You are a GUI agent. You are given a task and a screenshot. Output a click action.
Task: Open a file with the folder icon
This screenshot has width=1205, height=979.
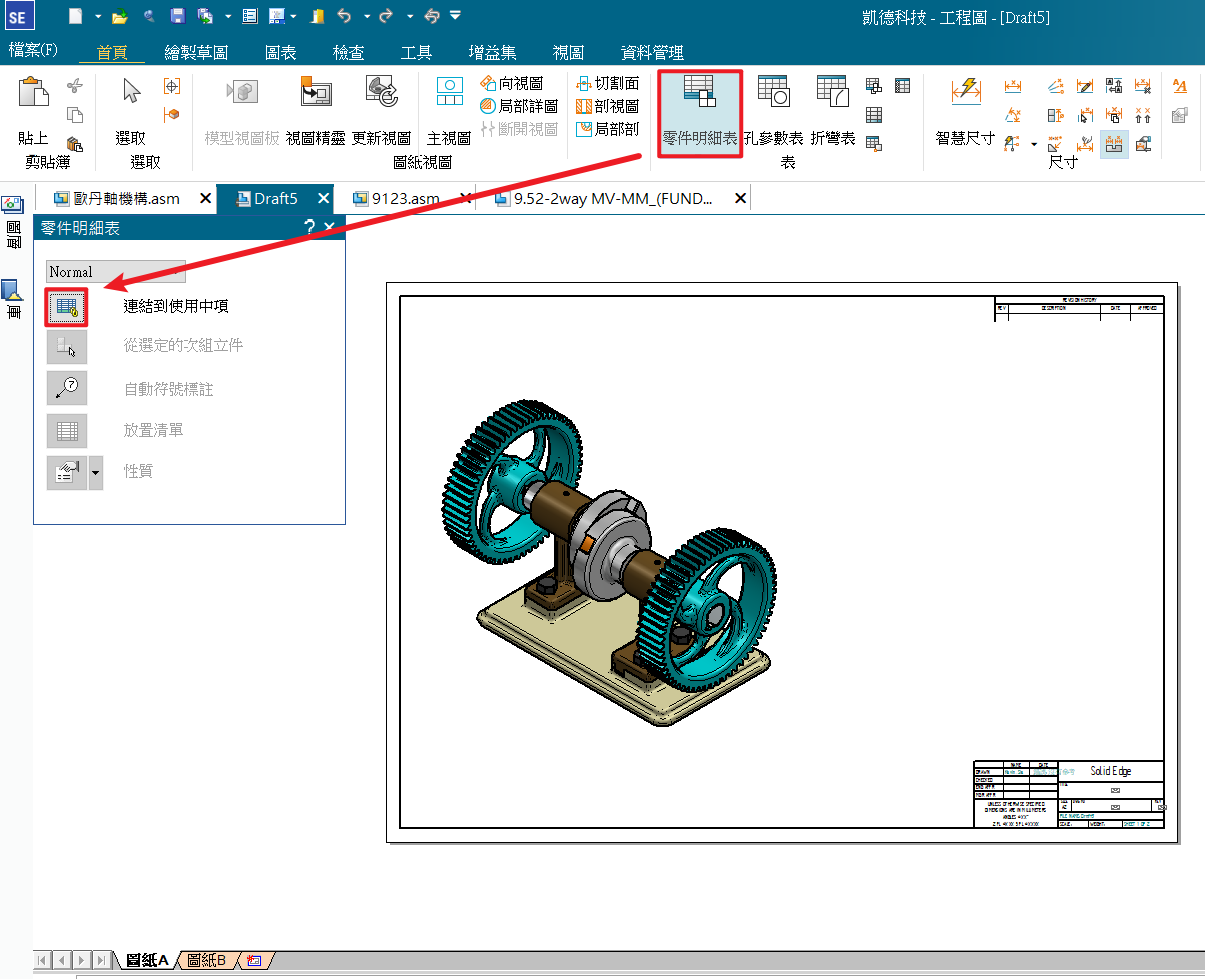120,16
